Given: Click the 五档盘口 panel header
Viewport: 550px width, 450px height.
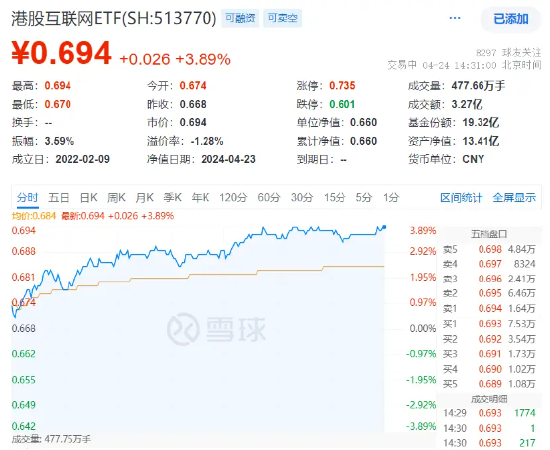Looking at the screenshot, I should click(489, 234).
